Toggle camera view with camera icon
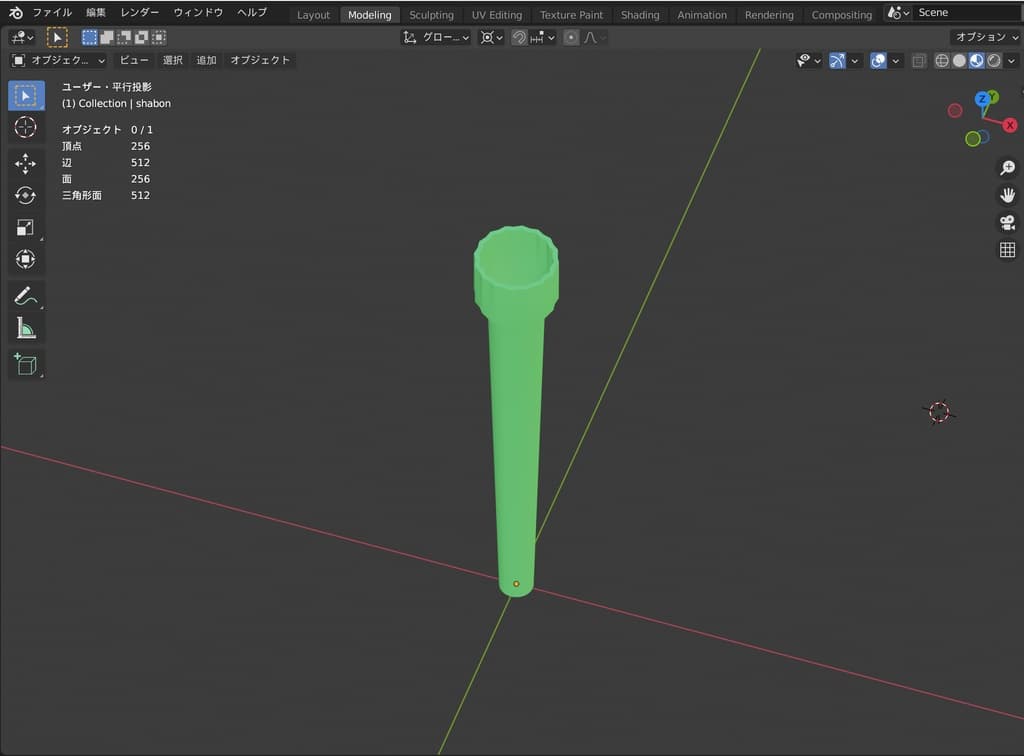1024x756 pixels. (x=1007, y=222)
